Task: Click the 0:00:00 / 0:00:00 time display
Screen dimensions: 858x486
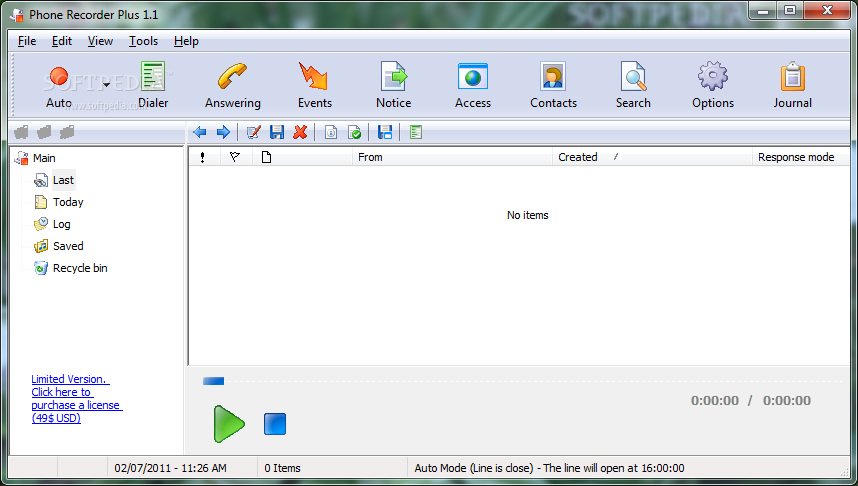Action: [751, 401]
